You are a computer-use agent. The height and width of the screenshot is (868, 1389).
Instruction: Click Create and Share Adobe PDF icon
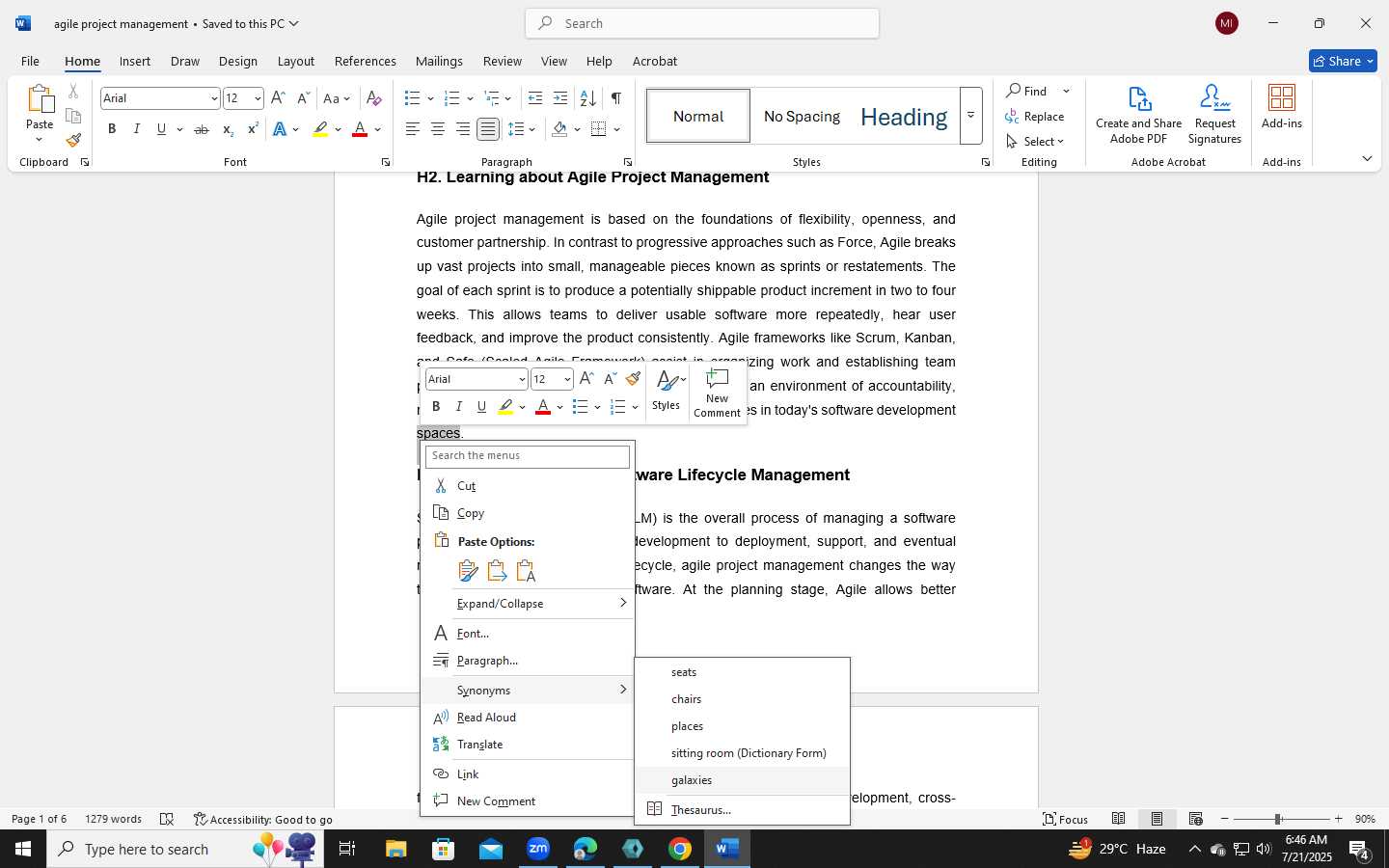tap(1138, 114)
